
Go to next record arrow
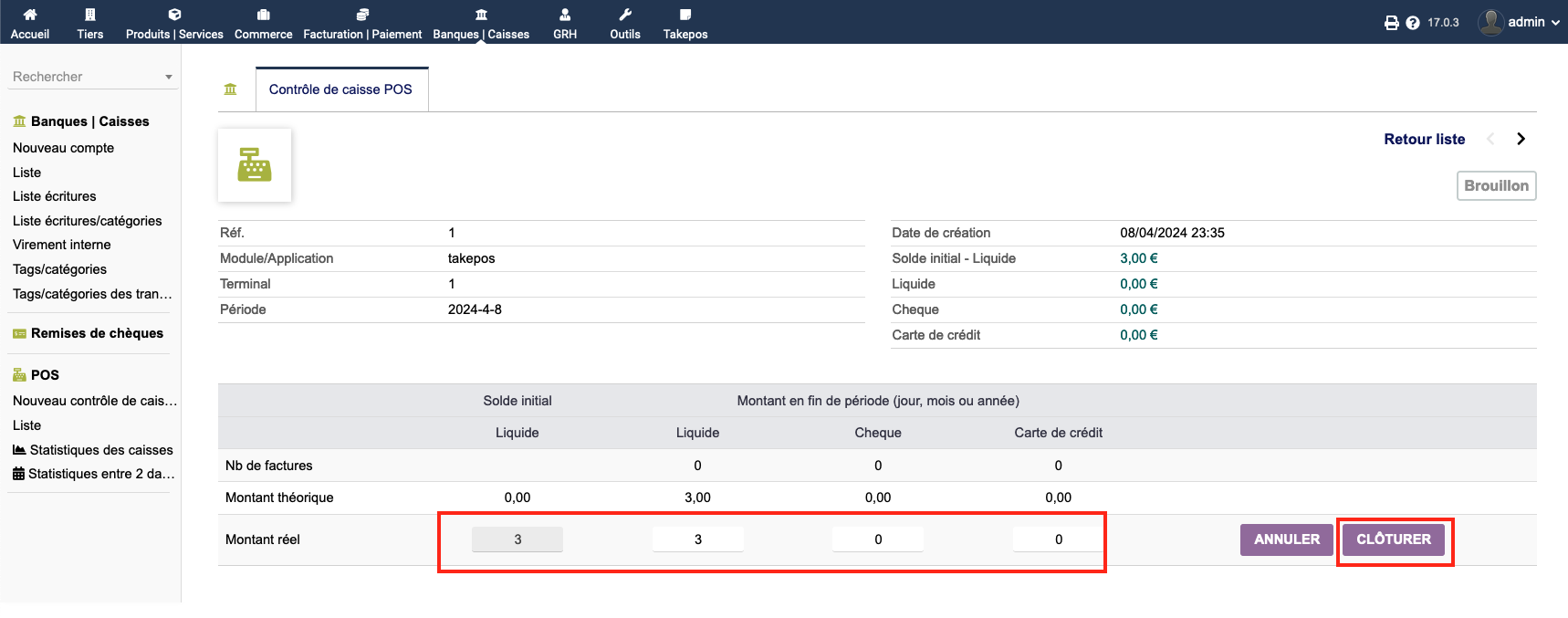click(1521, 139)
